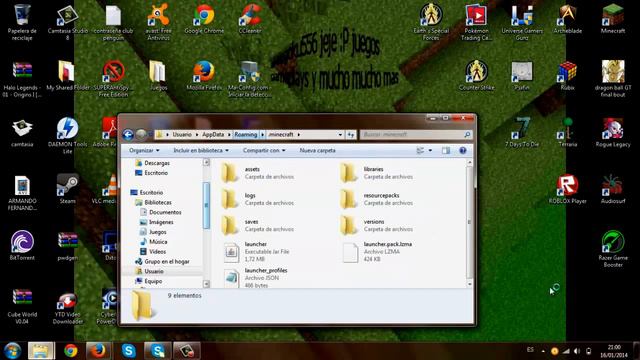Click the Explorer forward arrow

pos(141,134)
